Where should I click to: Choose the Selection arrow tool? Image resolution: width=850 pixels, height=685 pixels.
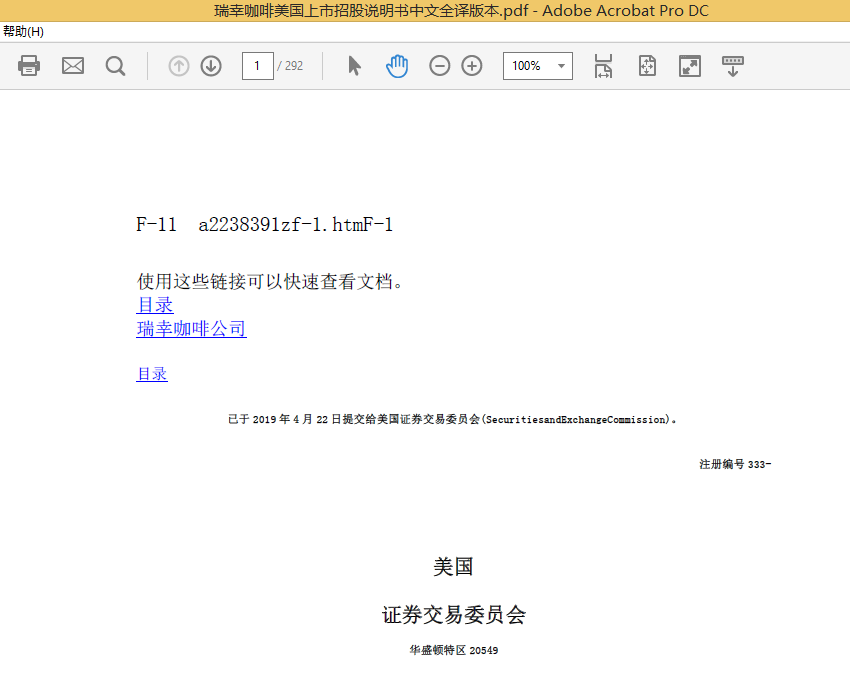click(x=354, y=66)
